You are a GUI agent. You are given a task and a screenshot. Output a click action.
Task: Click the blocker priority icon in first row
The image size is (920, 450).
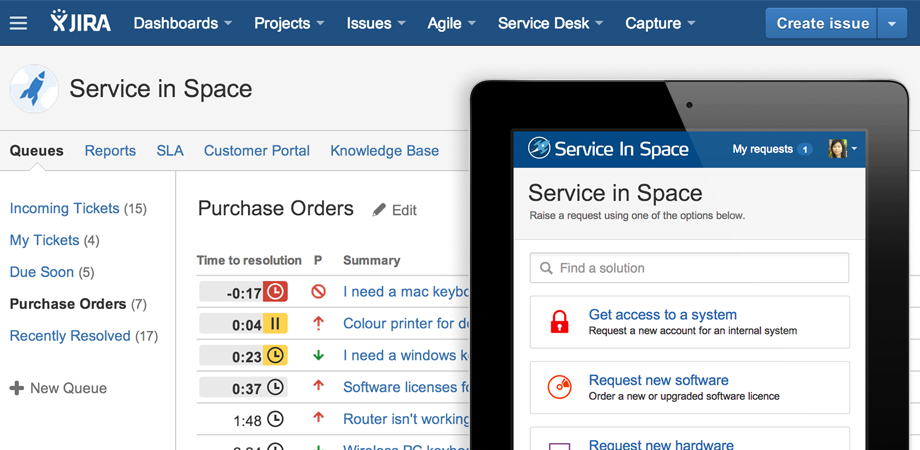click(x=318, y=292)
